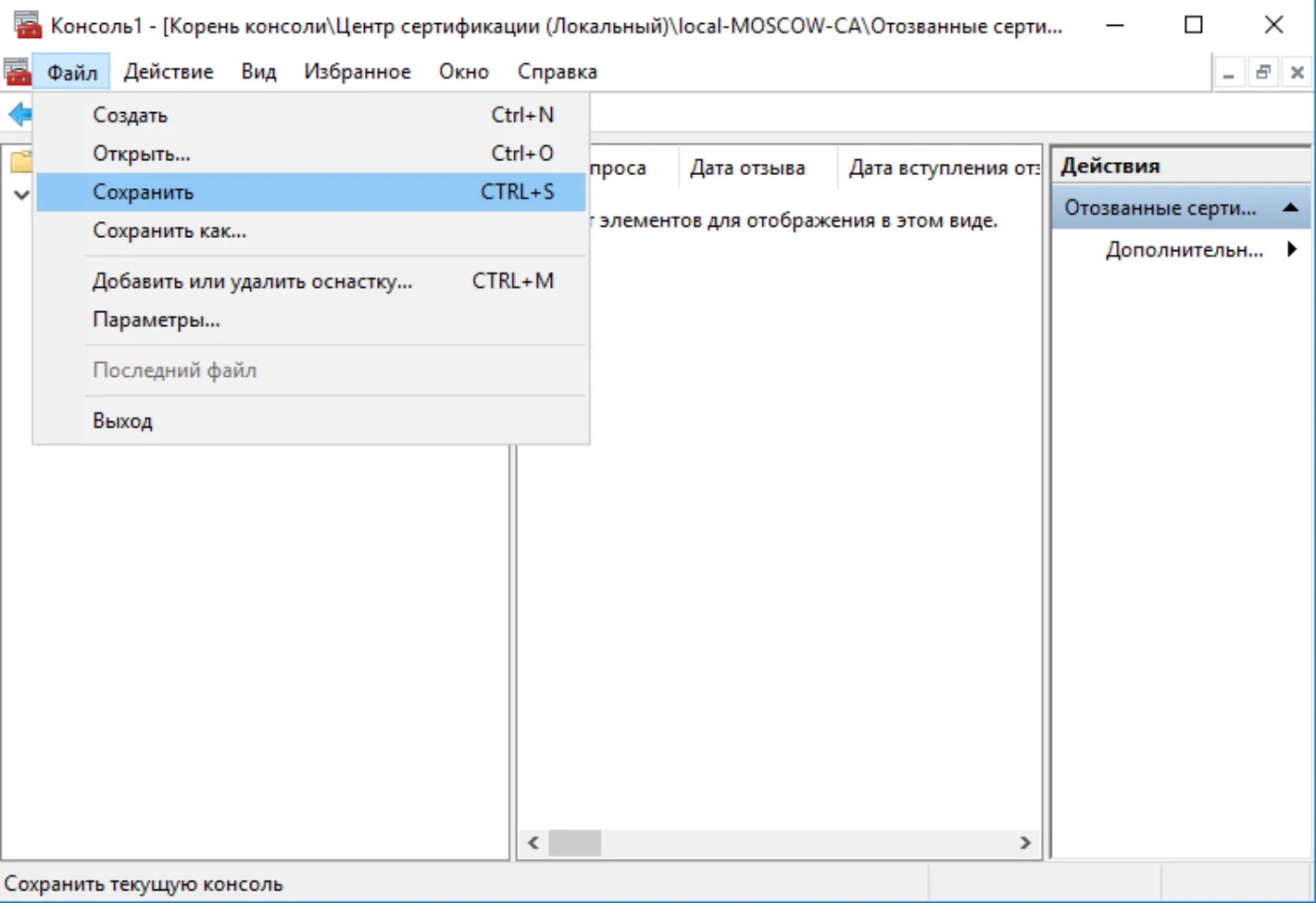Click the horizontal scrollbar right arrow
The height and width of the screenshot is (903, 1316).
pyautogui.click(x=1025, y=843)
